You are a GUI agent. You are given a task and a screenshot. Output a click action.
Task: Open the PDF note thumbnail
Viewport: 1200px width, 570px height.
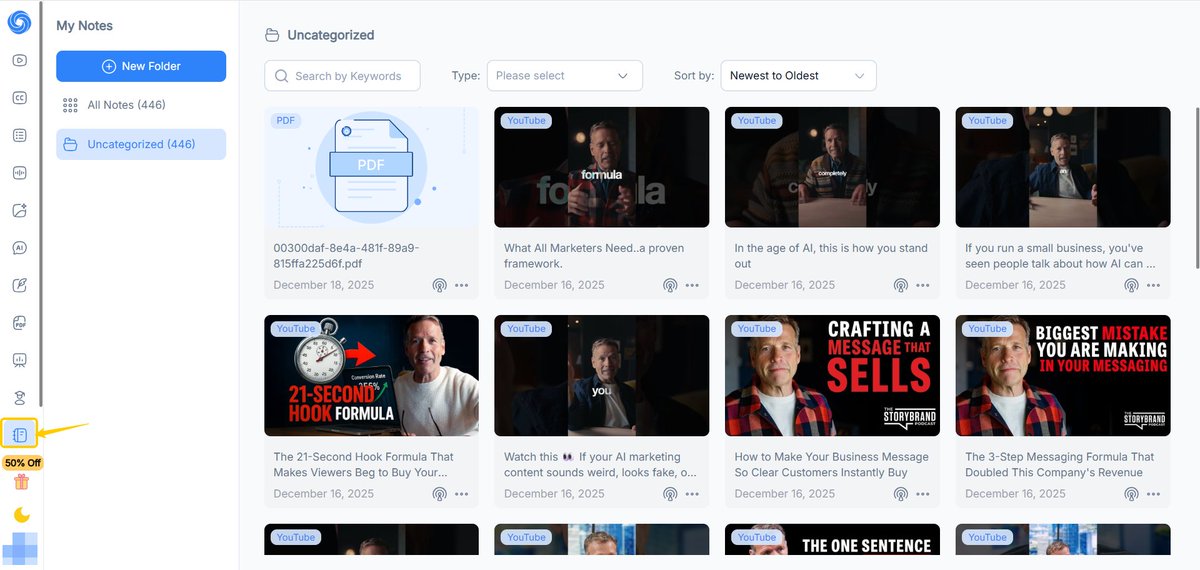[371, 168]
